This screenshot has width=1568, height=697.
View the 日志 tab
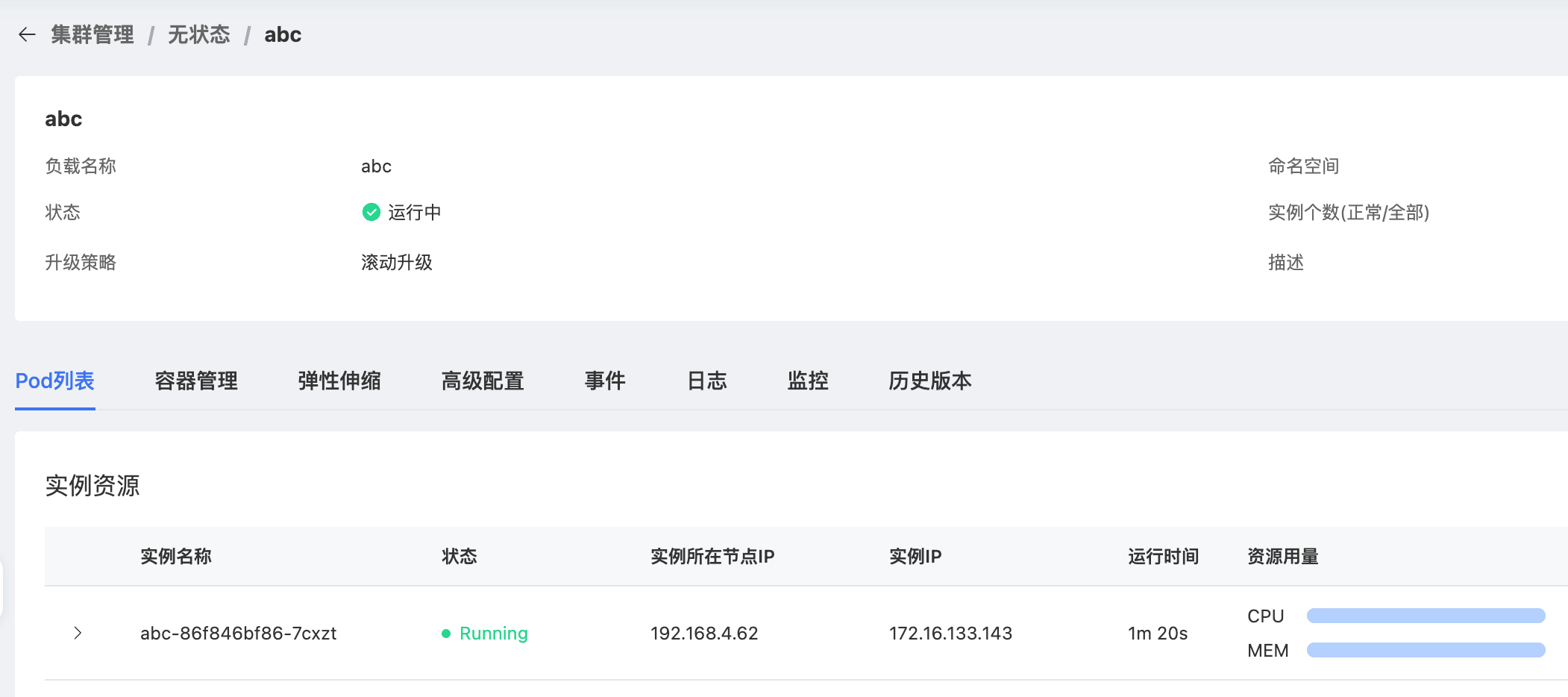[706, 381]
